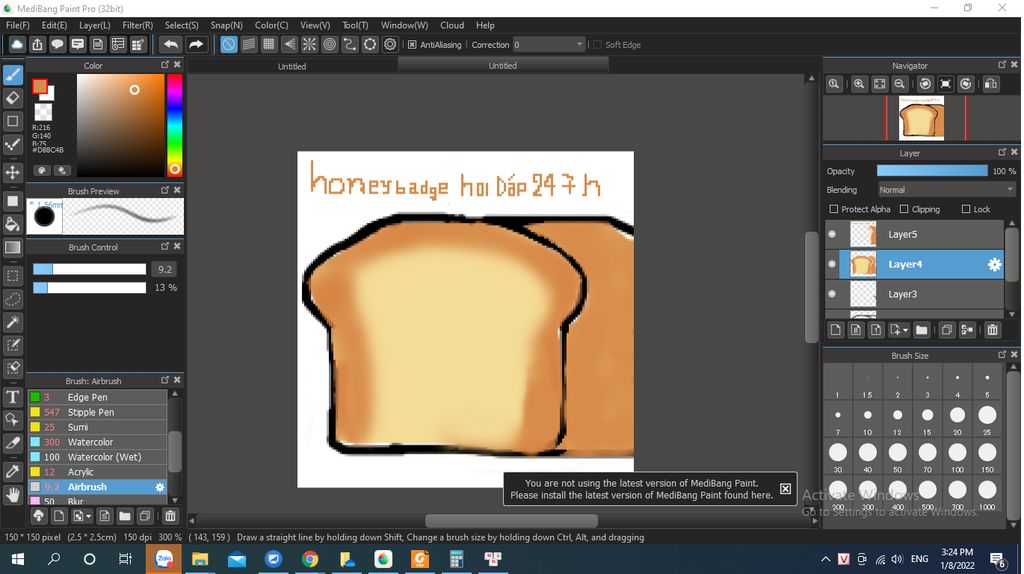Adjust the layer Opacity slider
This screenshot has height=574, width=1024.
tap(932, 170)
